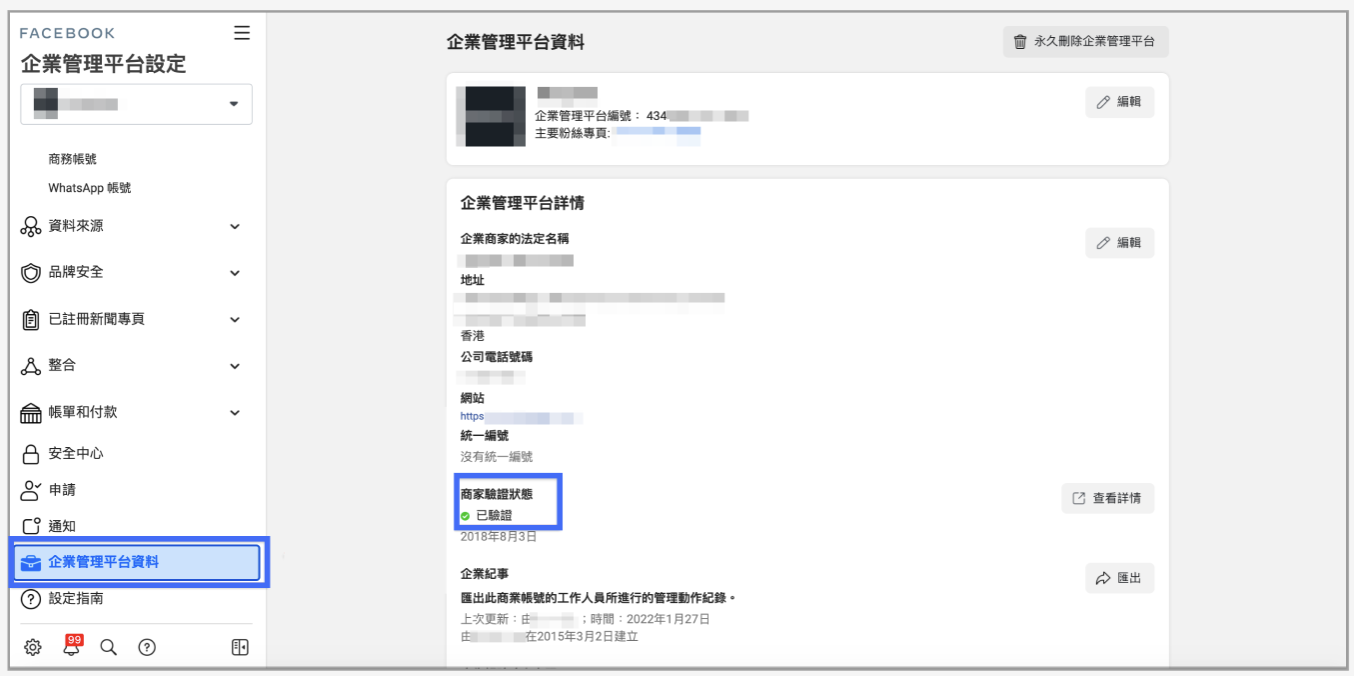Click the 企業管理平台詳情 heading
This screenshot has width=1354, height=676.
coord(522,203)
